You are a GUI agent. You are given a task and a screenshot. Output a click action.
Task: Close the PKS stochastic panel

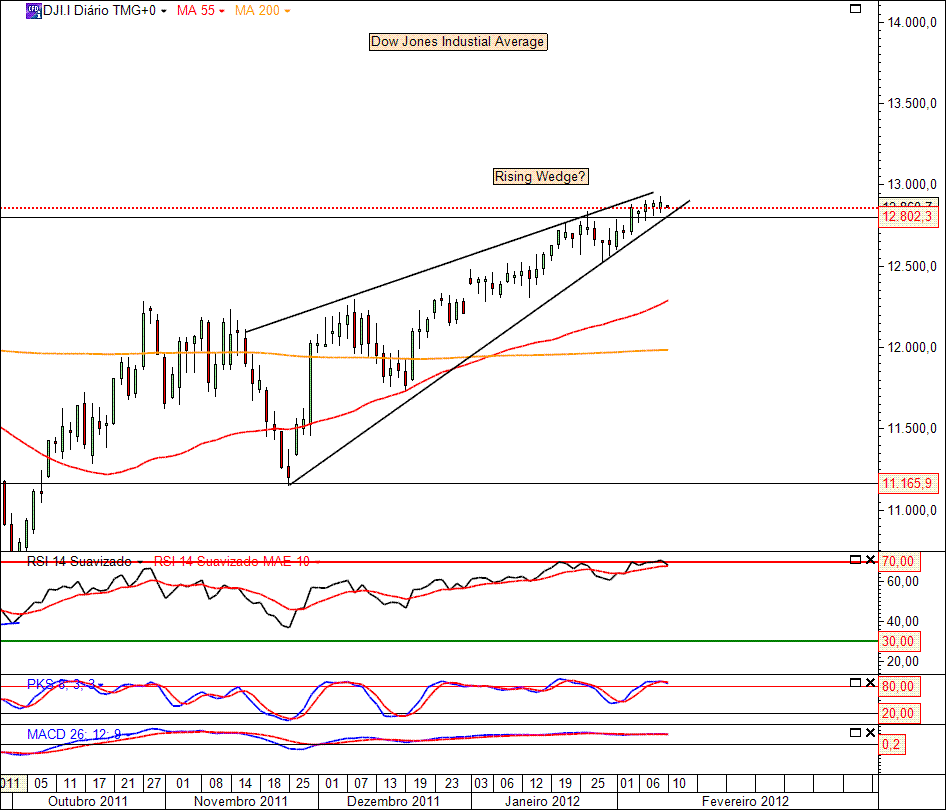(870, 682)
